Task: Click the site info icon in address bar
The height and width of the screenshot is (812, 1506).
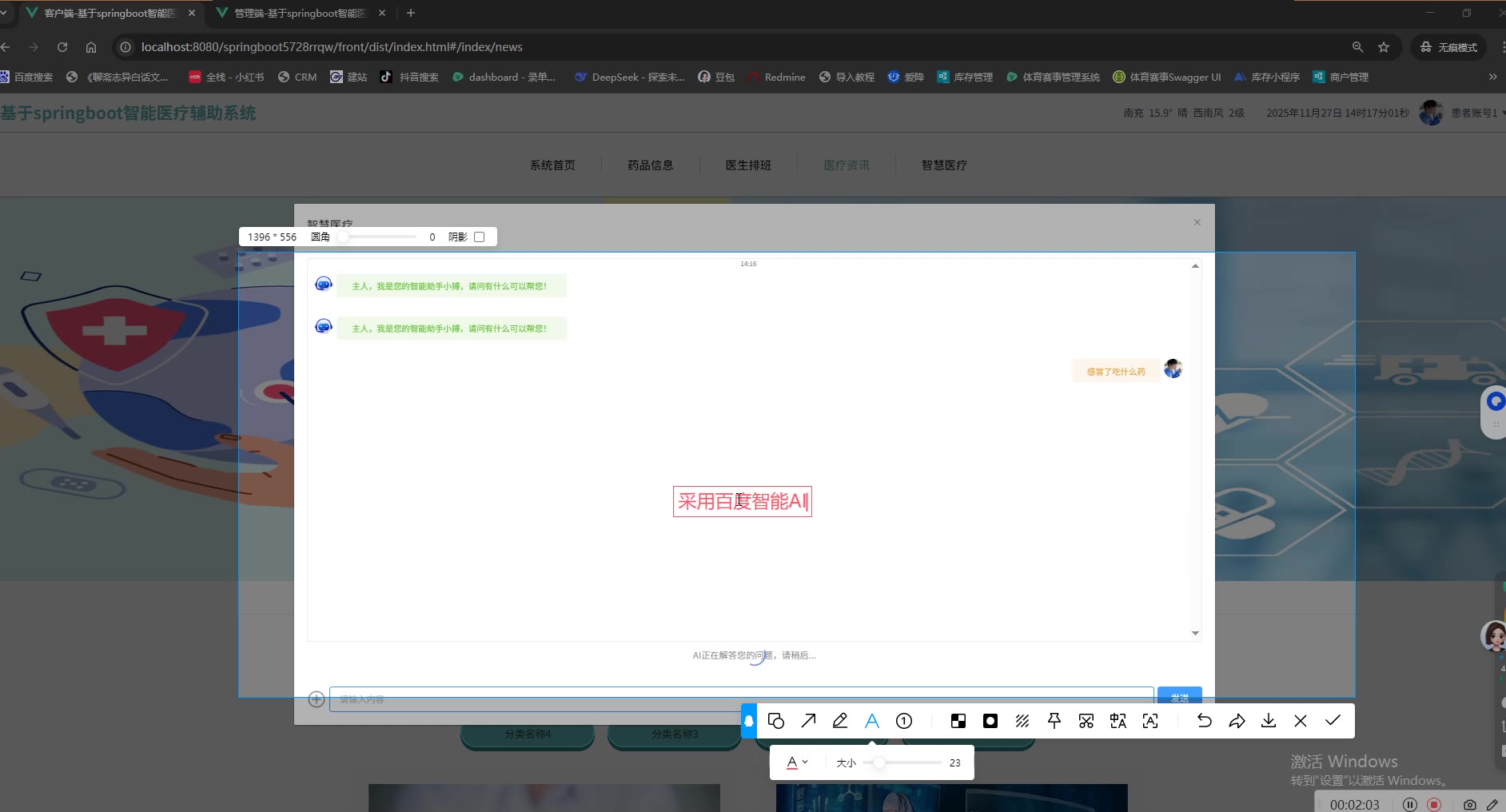Action: pyautogui.click(x=125, y=47)
